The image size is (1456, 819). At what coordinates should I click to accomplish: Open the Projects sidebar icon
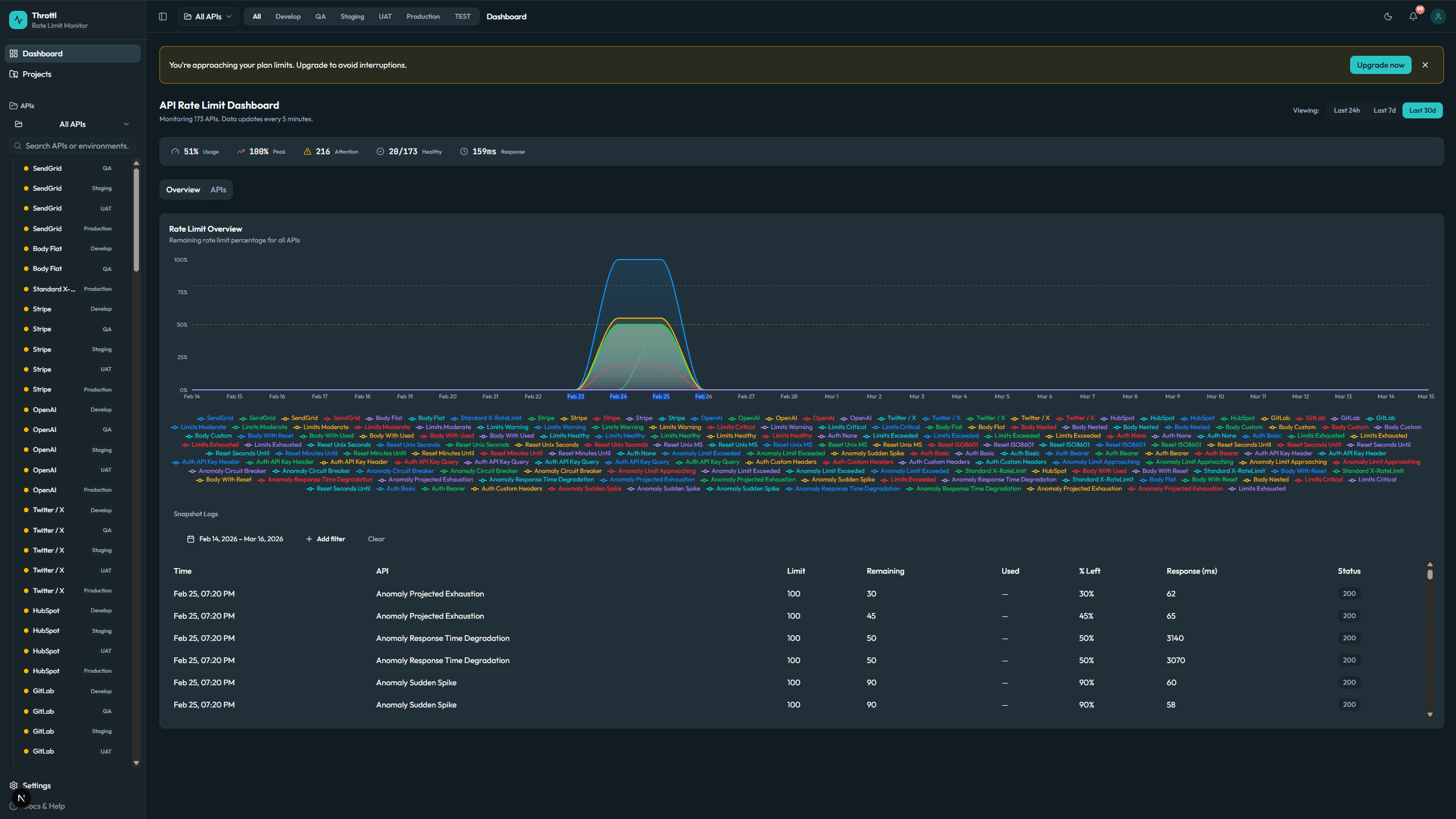14,74
